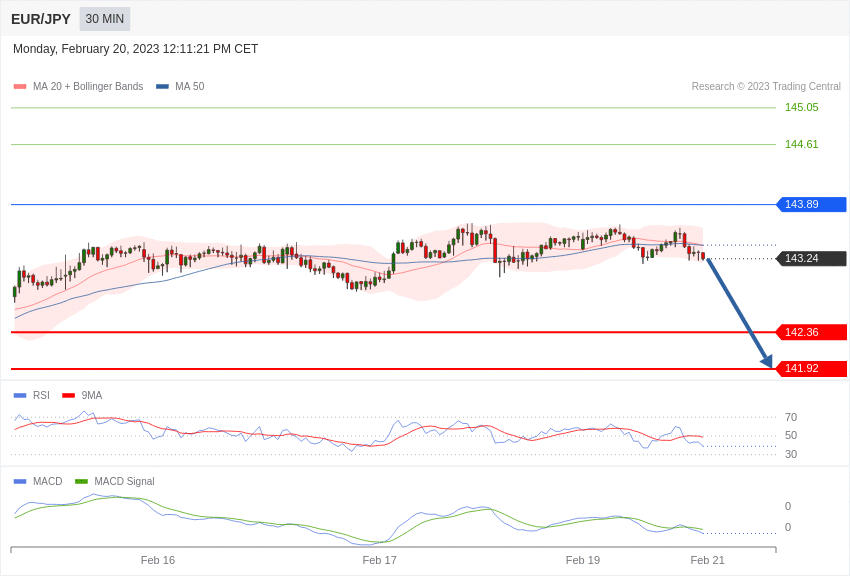
Task: Click the MACD Signal legend label
Action: click(124, 481)
